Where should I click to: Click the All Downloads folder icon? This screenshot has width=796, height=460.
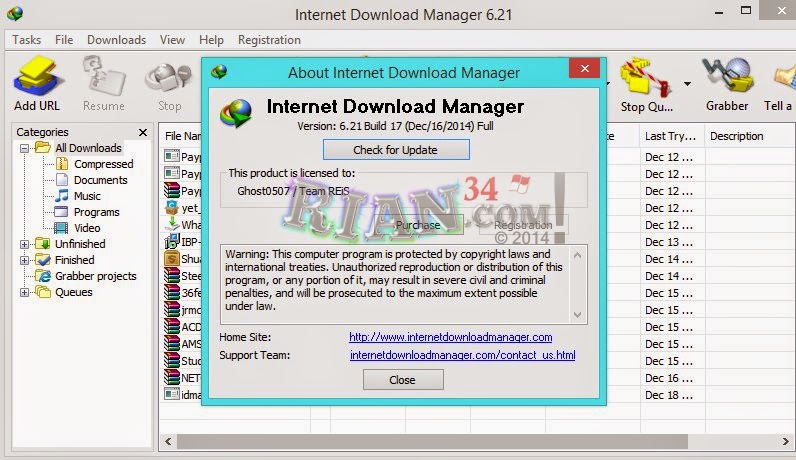[43, 147]
